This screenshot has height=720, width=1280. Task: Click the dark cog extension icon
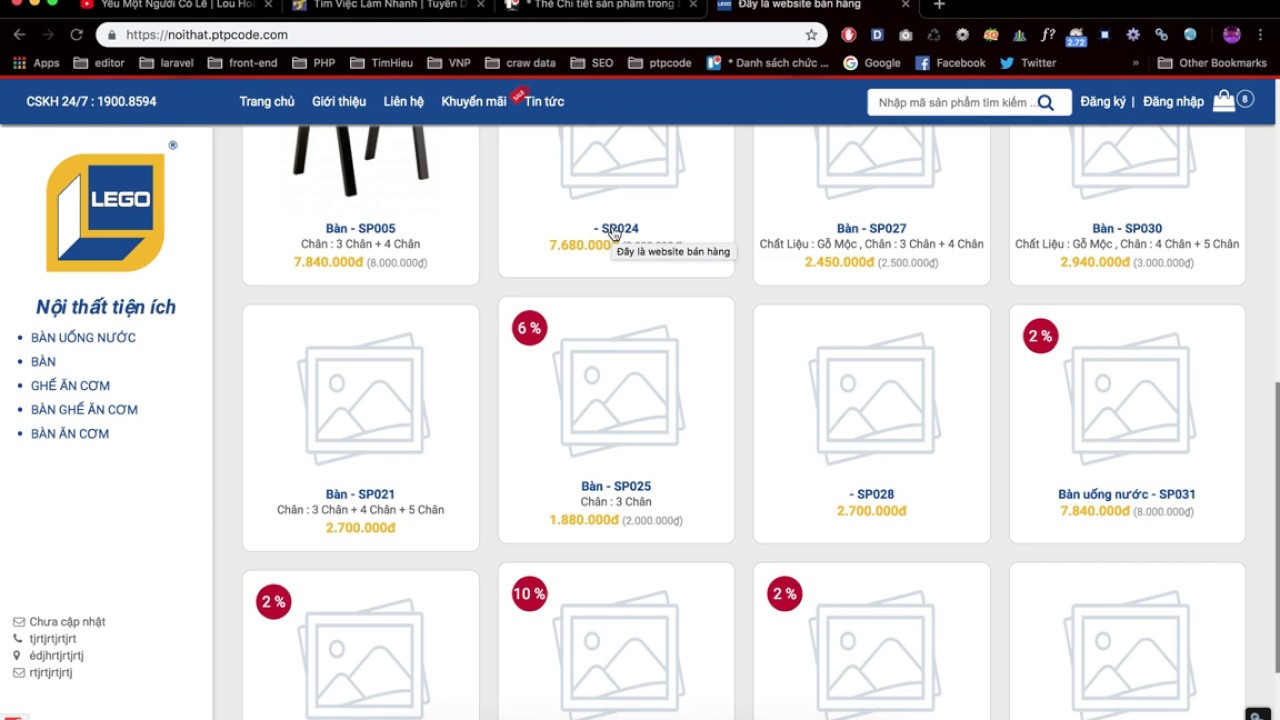[x=962, y=35]
